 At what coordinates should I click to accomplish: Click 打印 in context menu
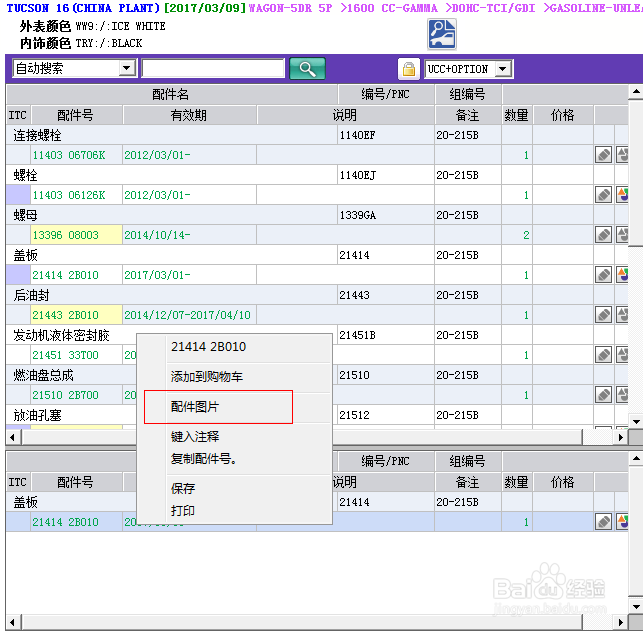tap(183, 511)
